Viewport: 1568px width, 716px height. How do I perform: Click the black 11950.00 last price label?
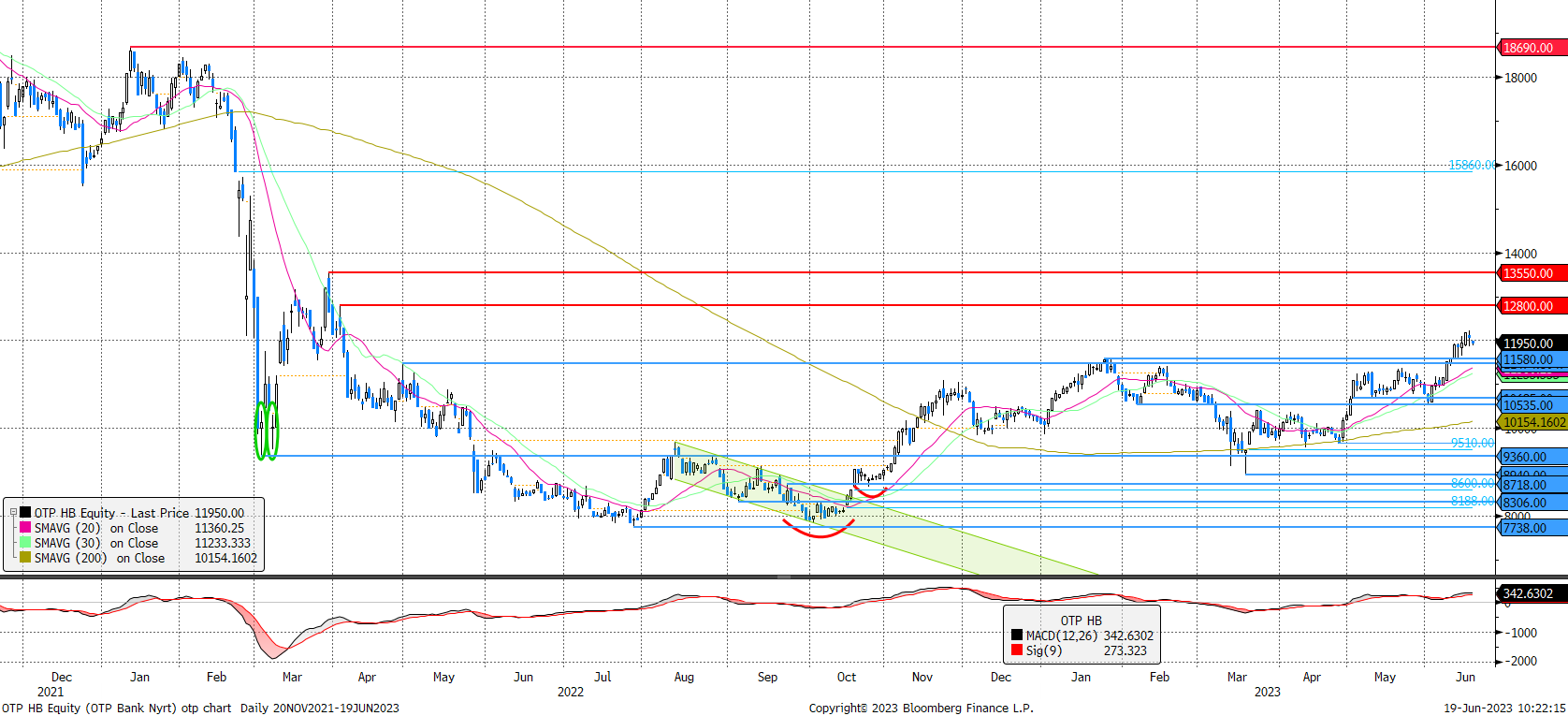(x=1532, y=343)
